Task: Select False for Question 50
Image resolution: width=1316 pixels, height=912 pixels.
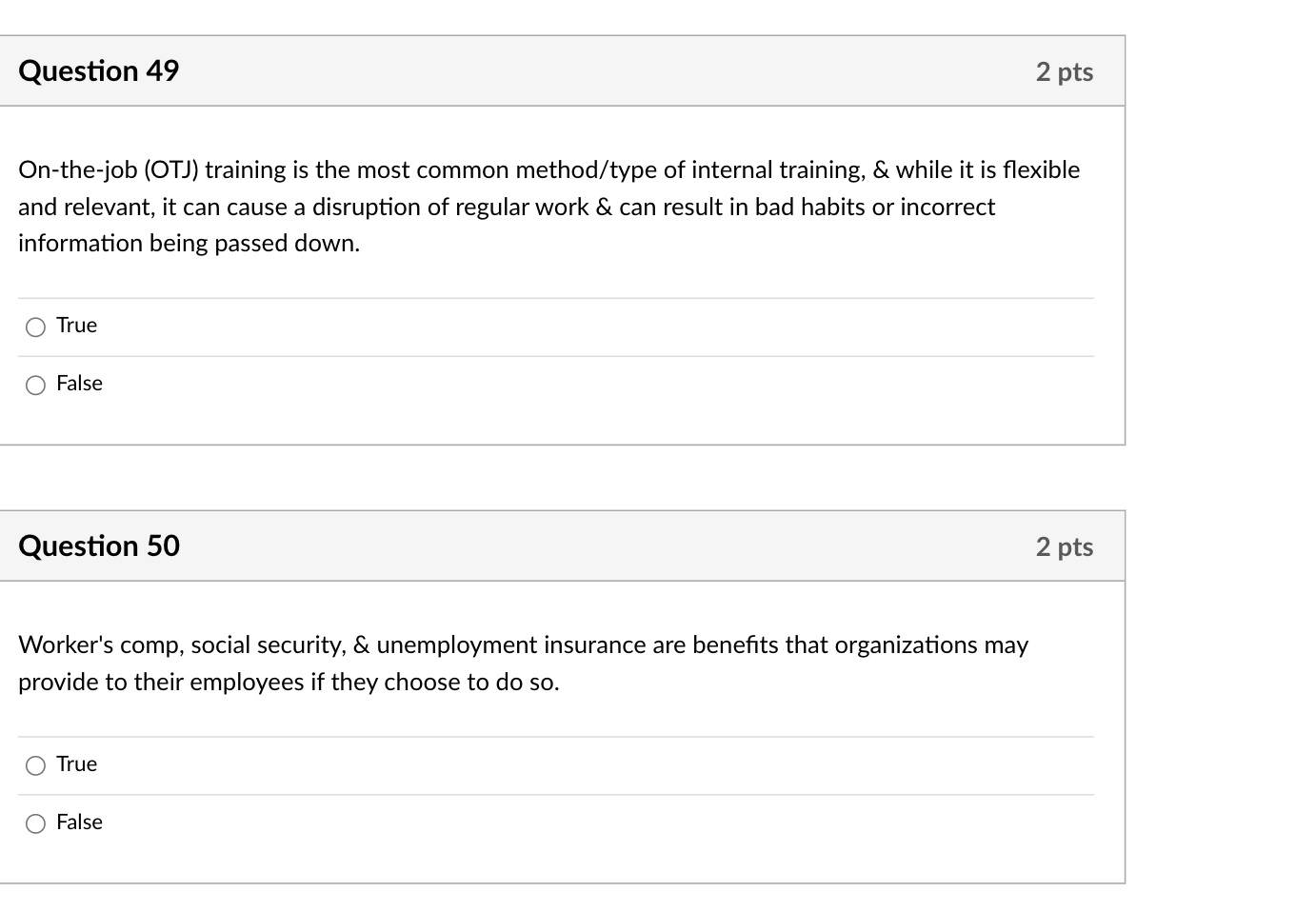Action: [x=35, y=823]
